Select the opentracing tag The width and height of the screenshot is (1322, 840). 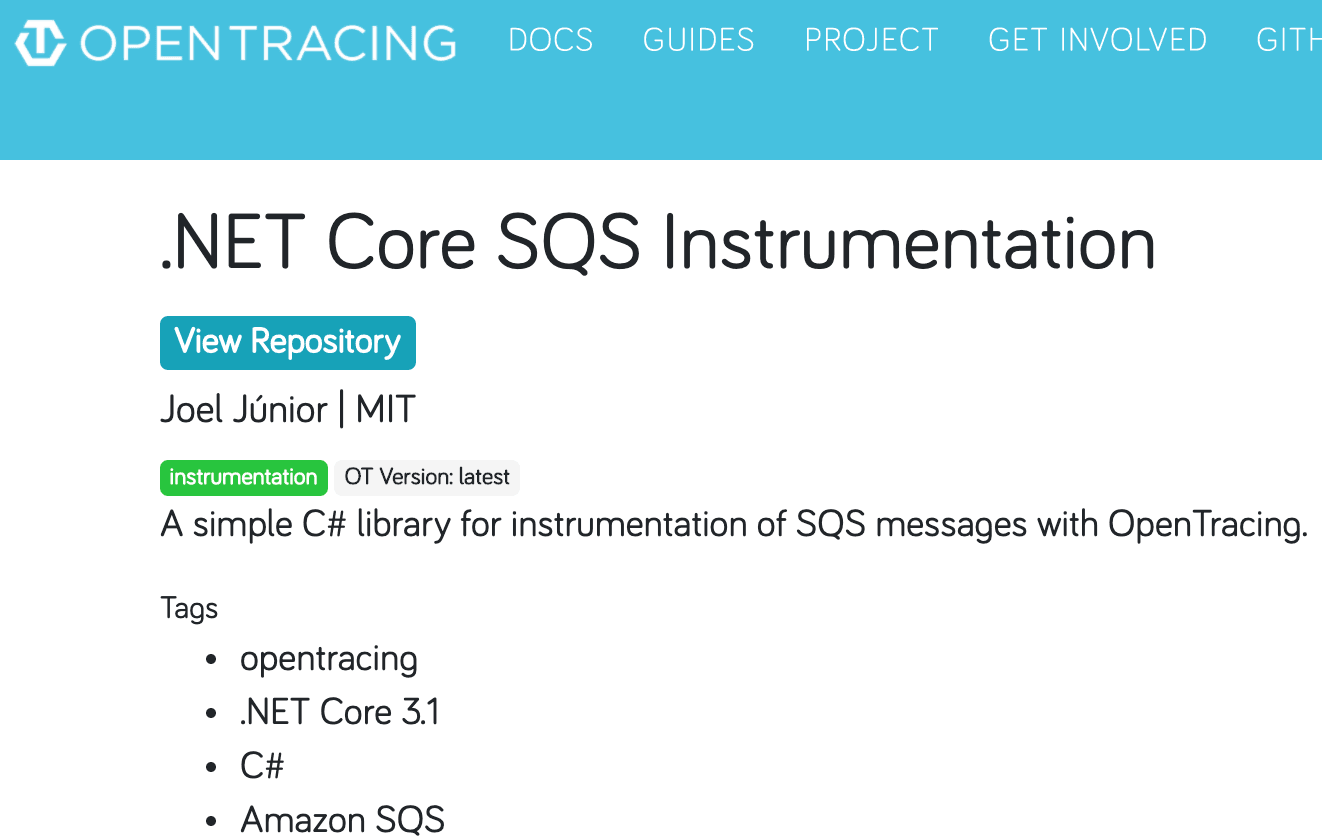point(328,658)
